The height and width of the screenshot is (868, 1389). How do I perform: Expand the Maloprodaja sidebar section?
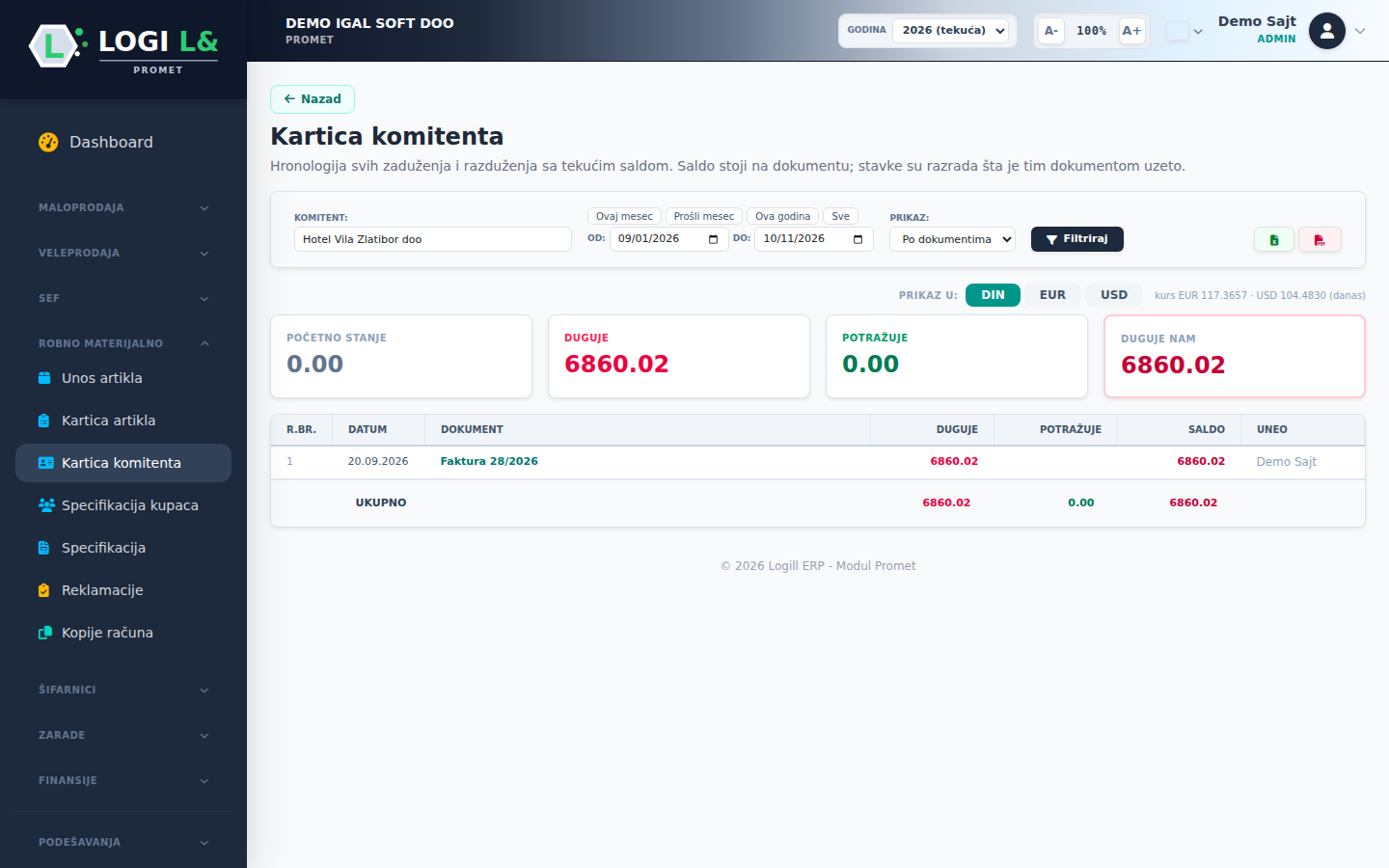123,207
